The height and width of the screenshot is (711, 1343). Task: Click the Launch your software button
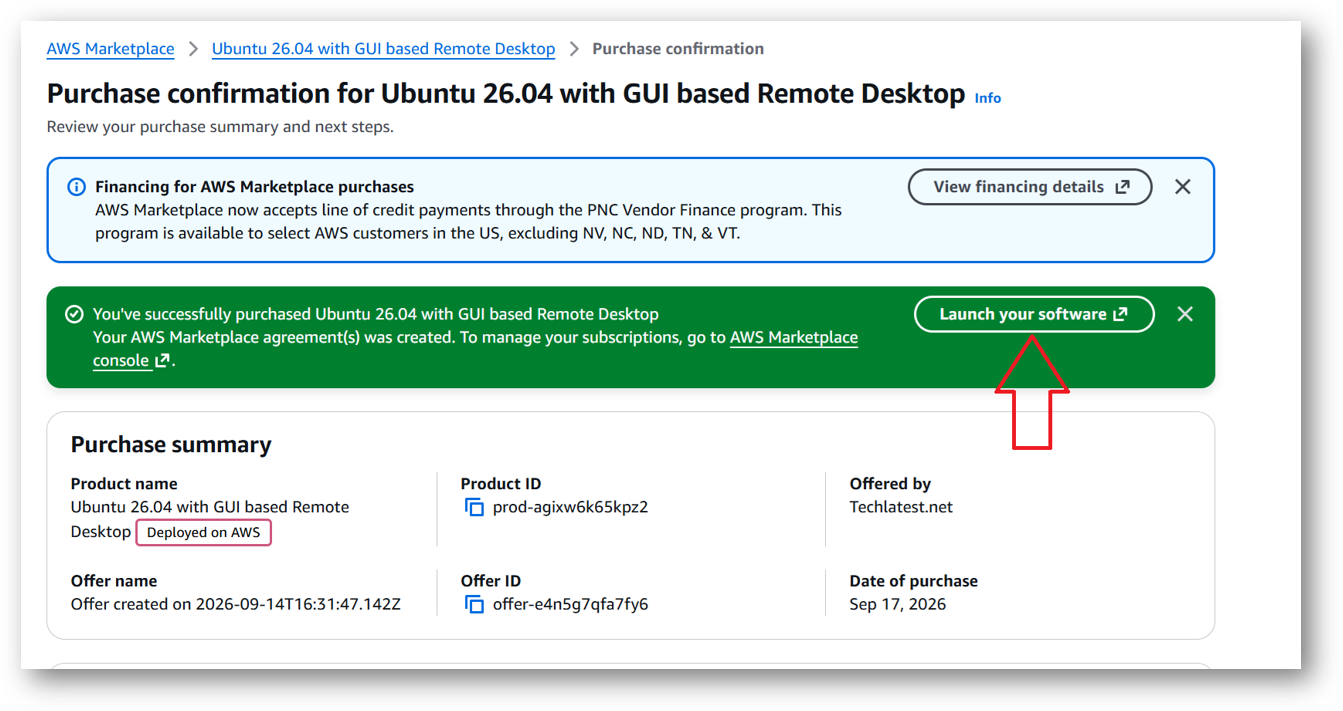[1034, 314]
